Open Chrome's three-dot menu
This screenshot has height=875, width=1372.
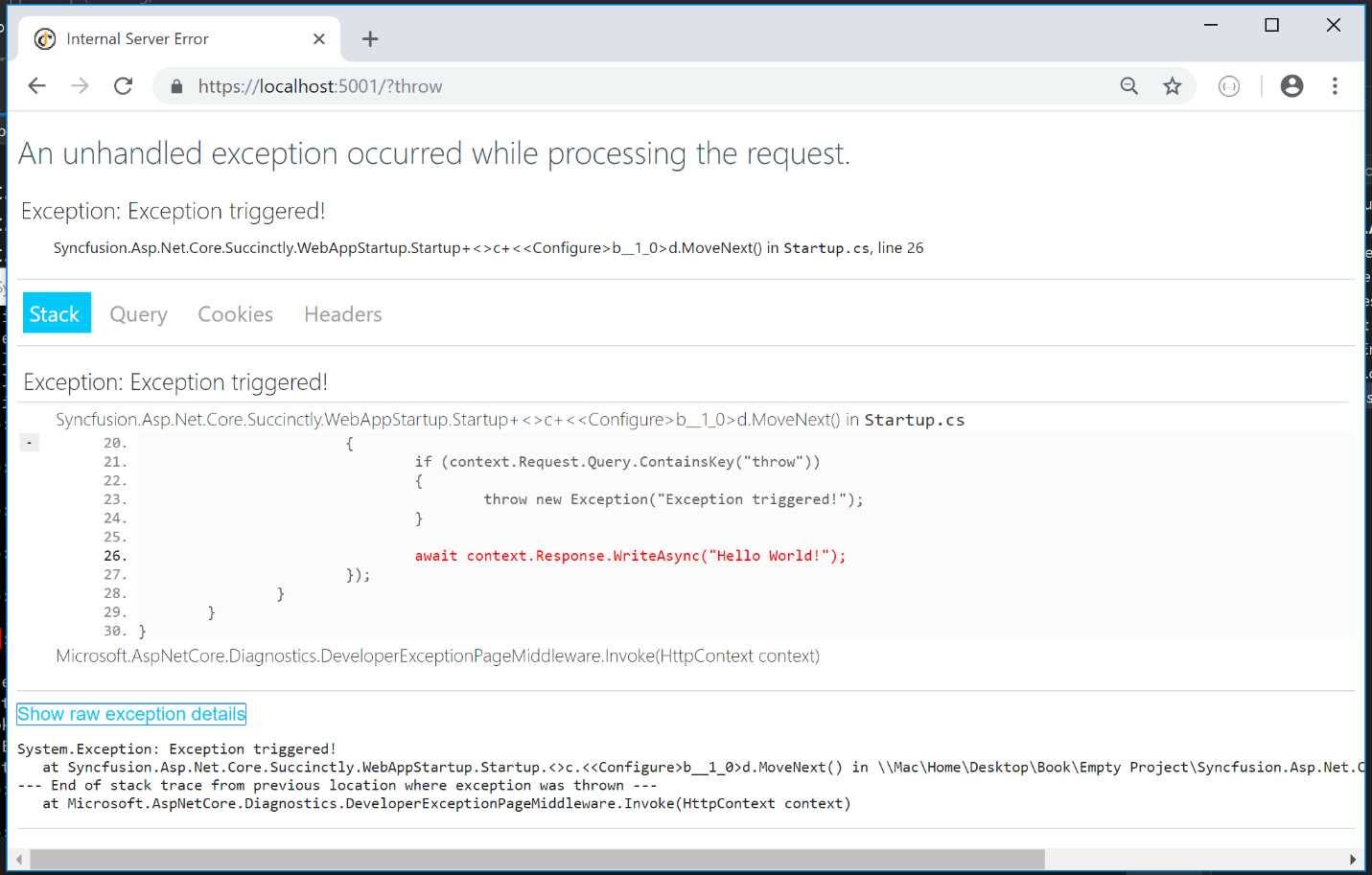(x=1335, y=85)
